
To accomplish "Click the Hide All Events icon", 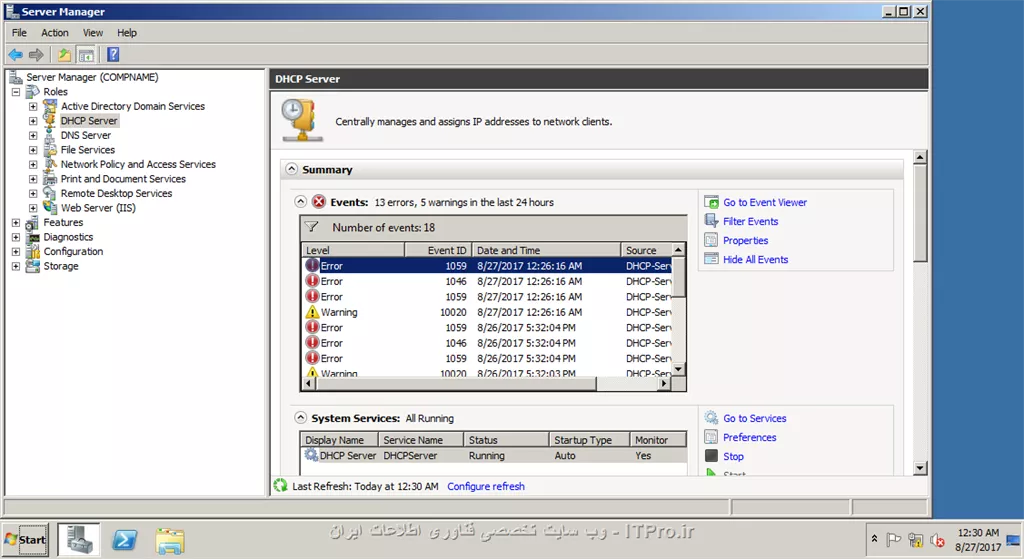I will (711, 259).
